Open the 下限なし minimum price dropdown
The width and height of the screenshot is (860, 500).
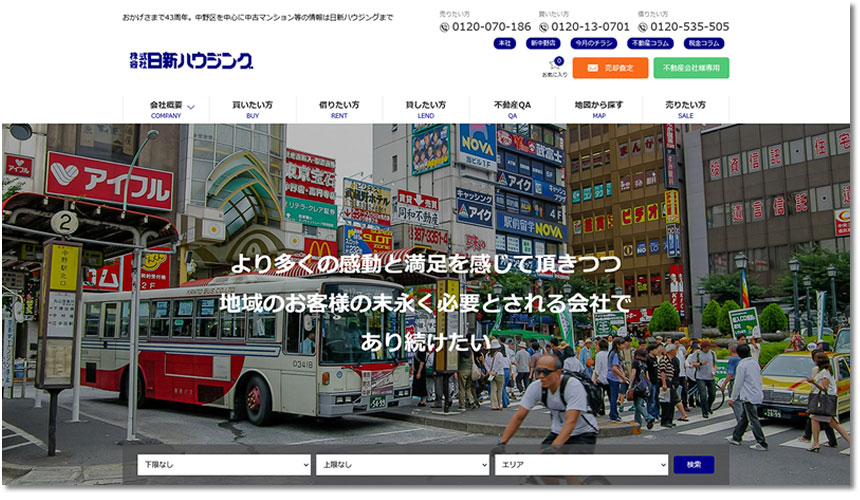coord(223,465)
